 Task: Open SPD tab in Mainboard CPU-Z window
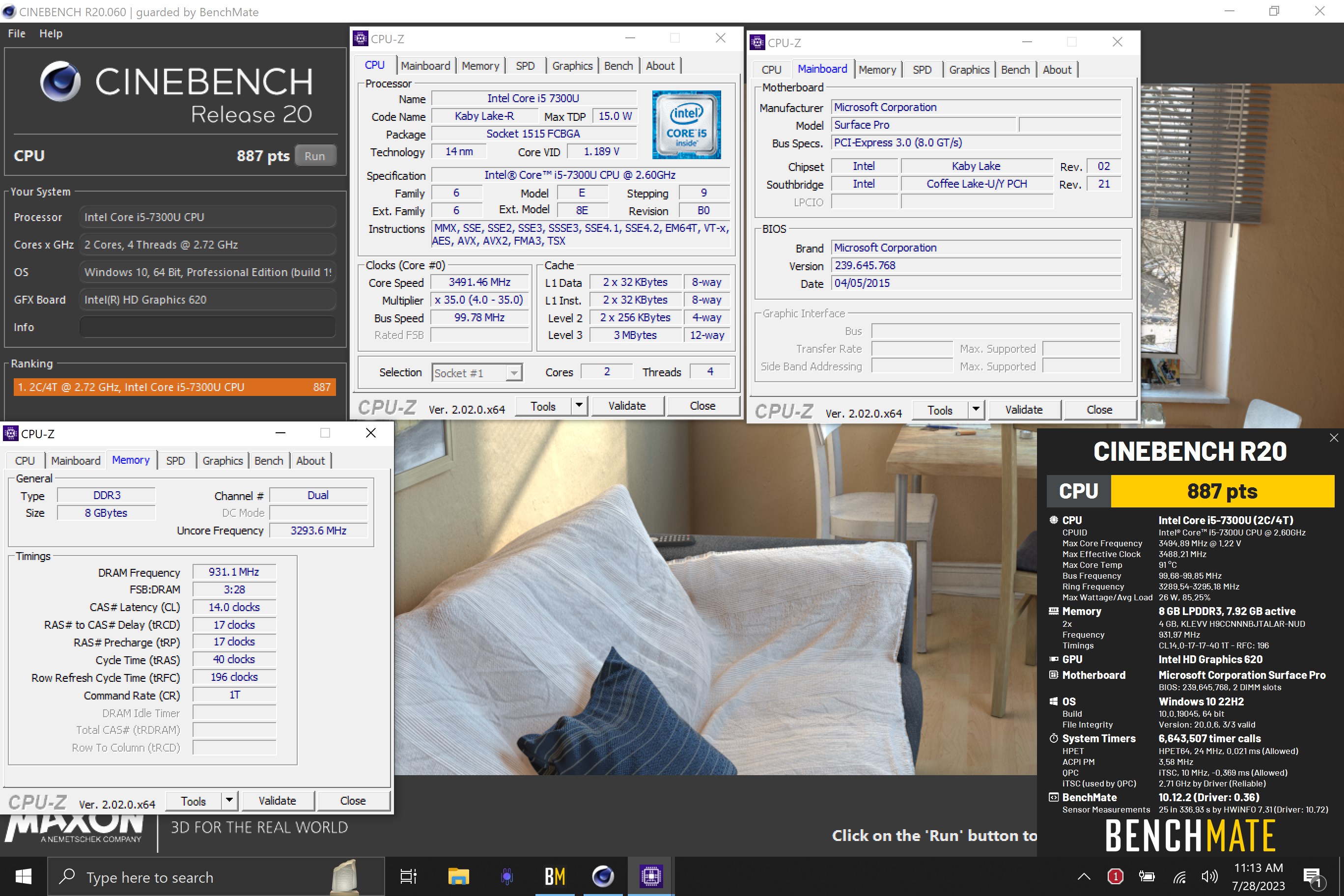(922, 70)
